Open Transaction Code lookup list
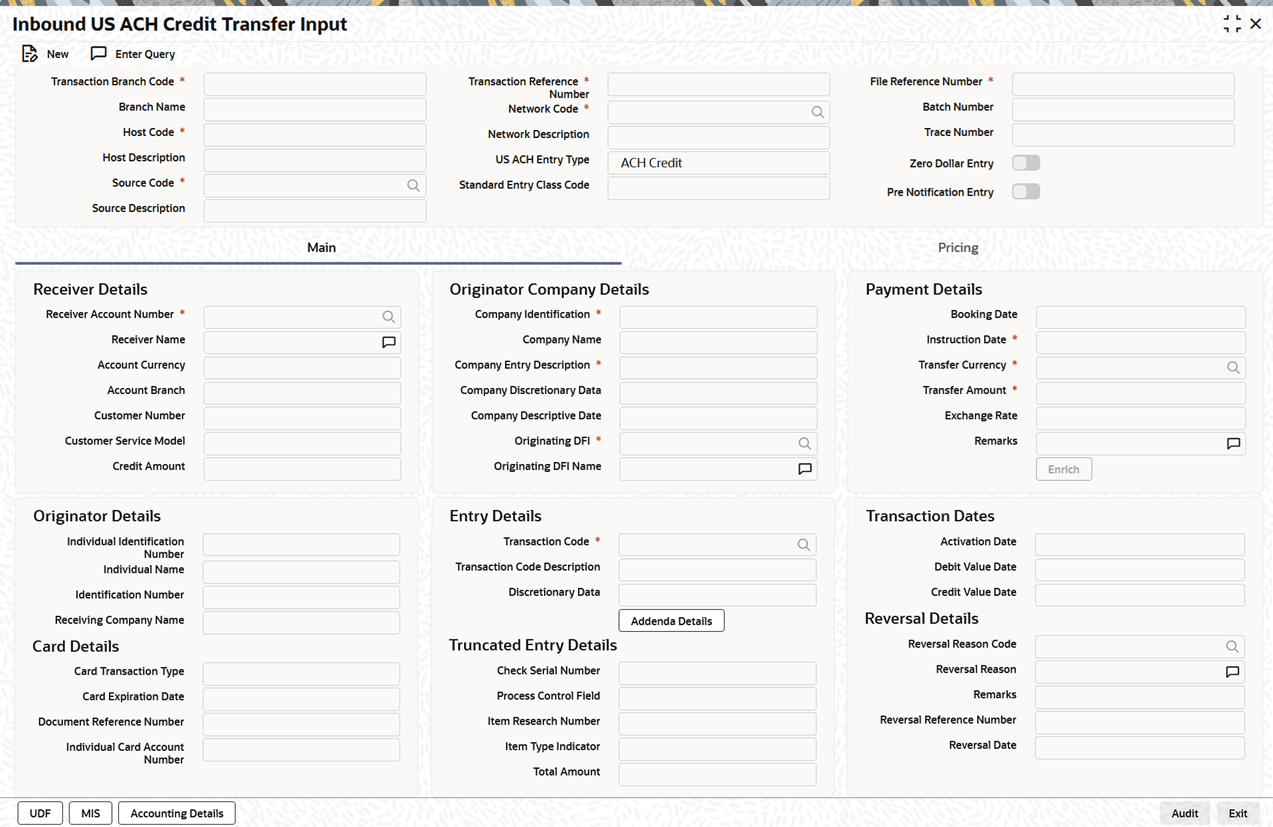The width and height of the screenshot is (1273, 827). pyautogui.click(x=803, y=545)
